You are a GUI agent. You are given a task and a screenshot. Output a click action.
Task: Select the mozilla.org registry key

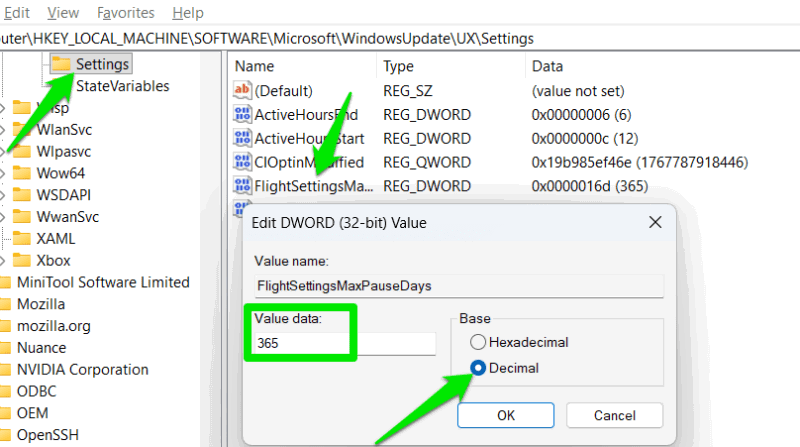(54, 326)
